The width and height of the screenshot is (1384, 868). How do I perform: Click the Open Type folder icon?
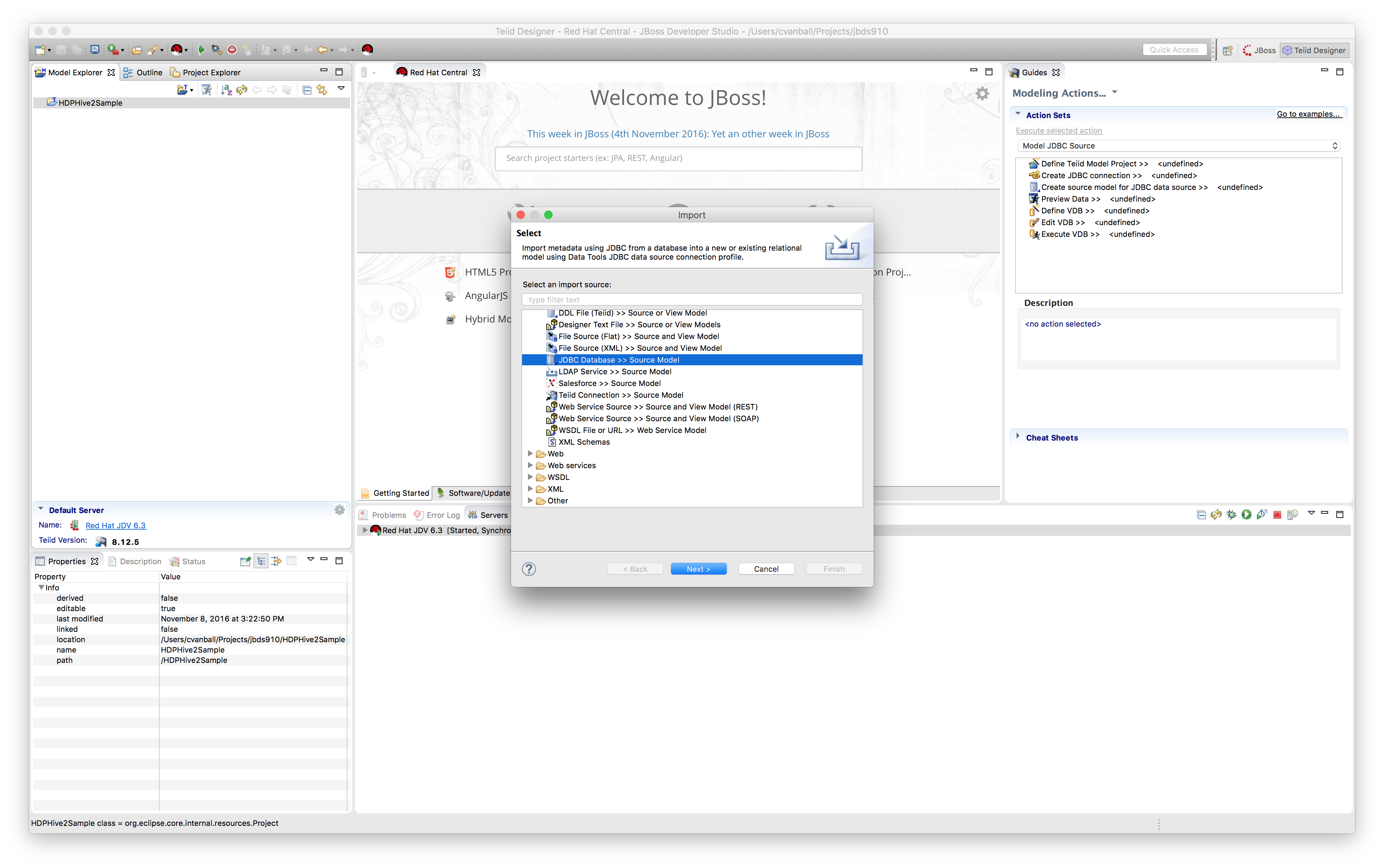[x=137, y=50]
